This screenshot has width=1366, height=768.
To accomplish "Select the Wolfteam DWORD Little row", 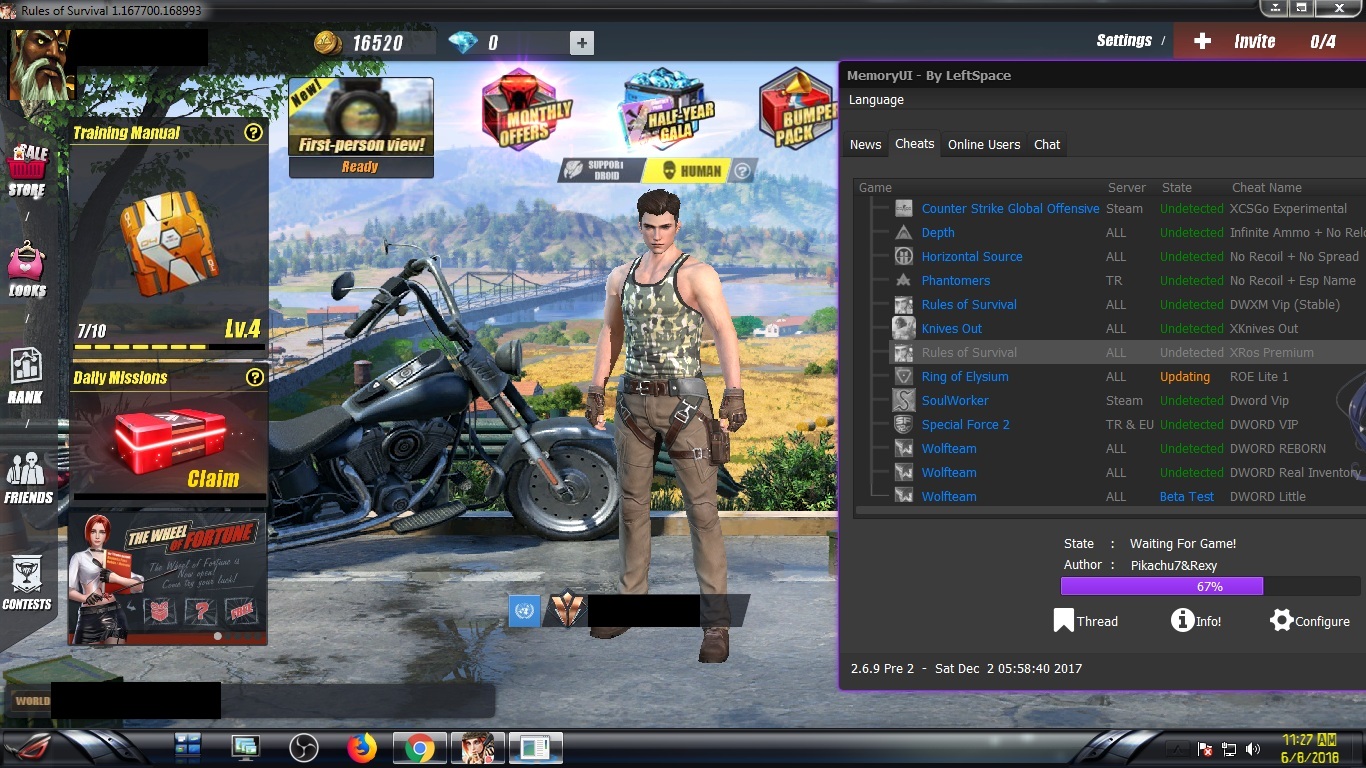I will tap(1111, 497).
